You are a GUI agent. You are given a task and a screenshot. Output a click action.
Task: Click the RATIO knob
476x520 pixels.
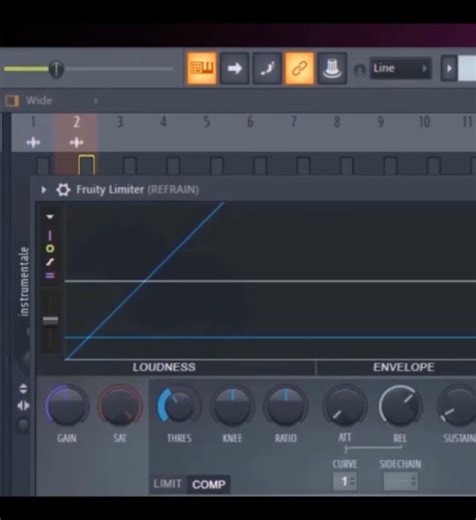click(286, 405)
